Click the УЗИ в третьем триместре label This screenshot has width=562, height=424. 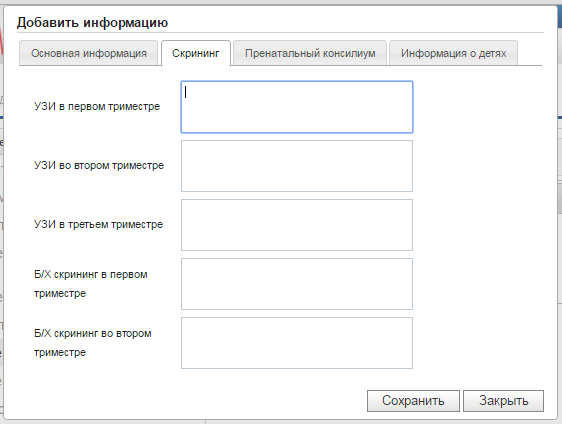(x=99, y=224)
